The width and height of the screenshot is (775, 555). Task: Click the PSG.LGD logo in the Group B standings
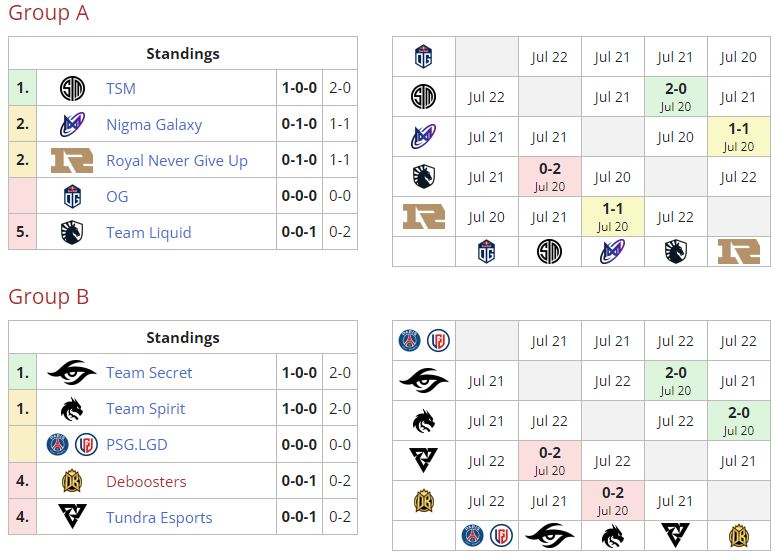tap(72, 445)
